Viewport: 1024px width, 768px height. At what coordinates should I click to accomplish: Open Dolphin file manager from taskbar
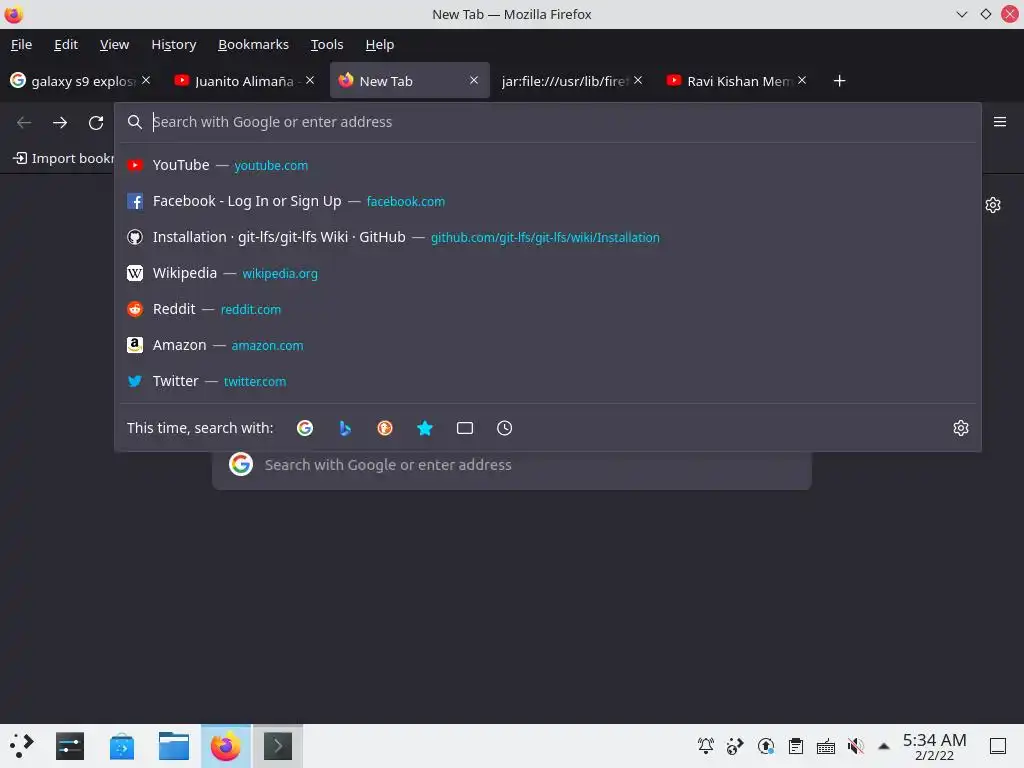tap(174, 746)
